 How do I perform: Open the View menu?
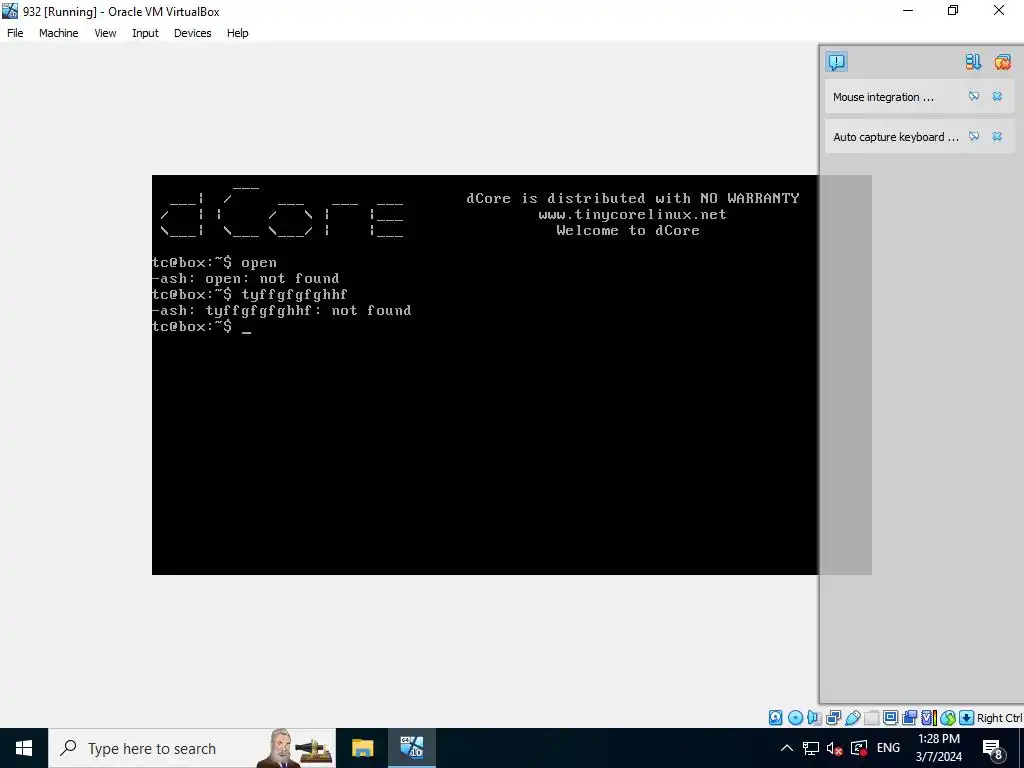click(x=105, y=33)
